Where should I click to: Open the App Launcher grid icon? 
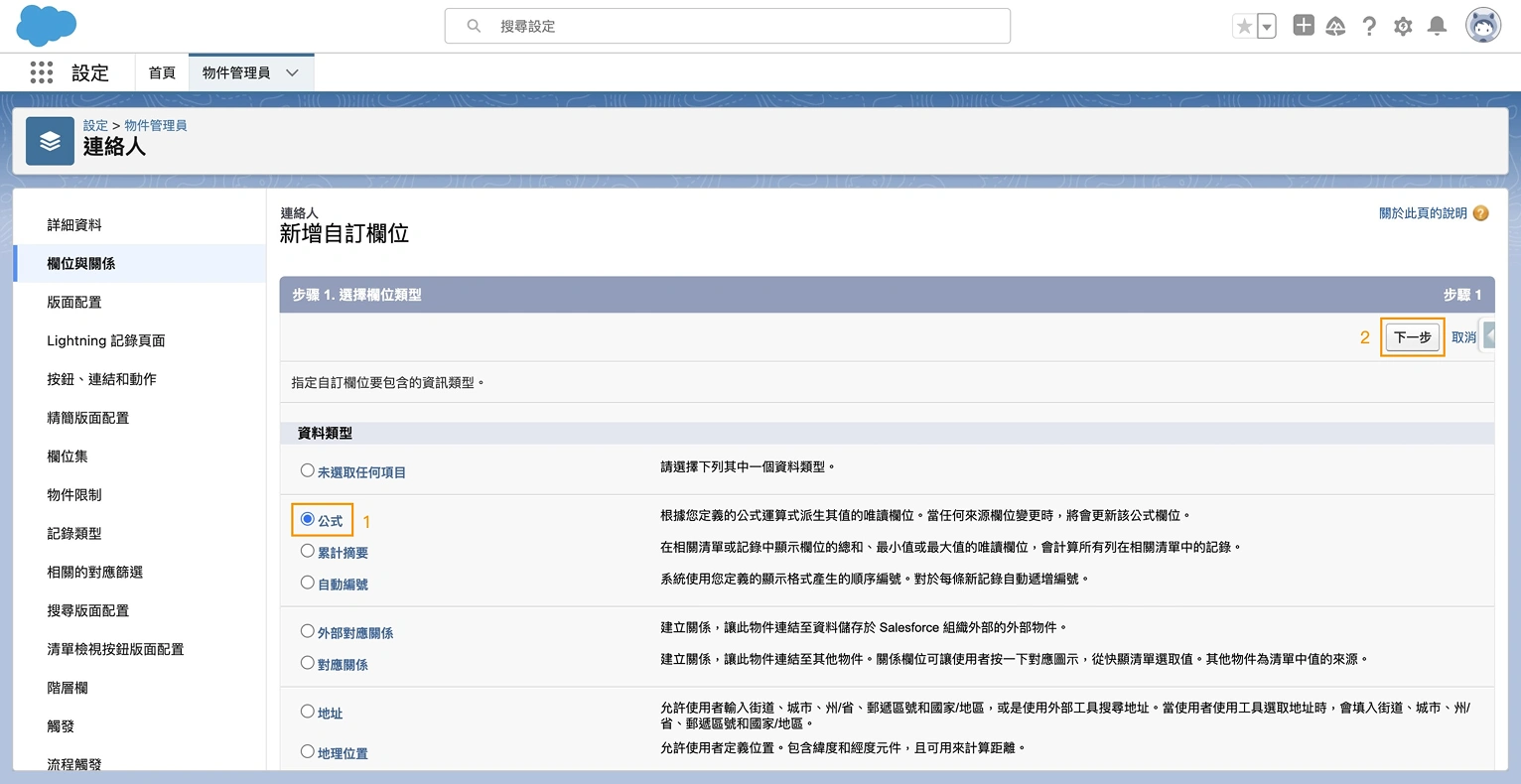pos(41,71)
